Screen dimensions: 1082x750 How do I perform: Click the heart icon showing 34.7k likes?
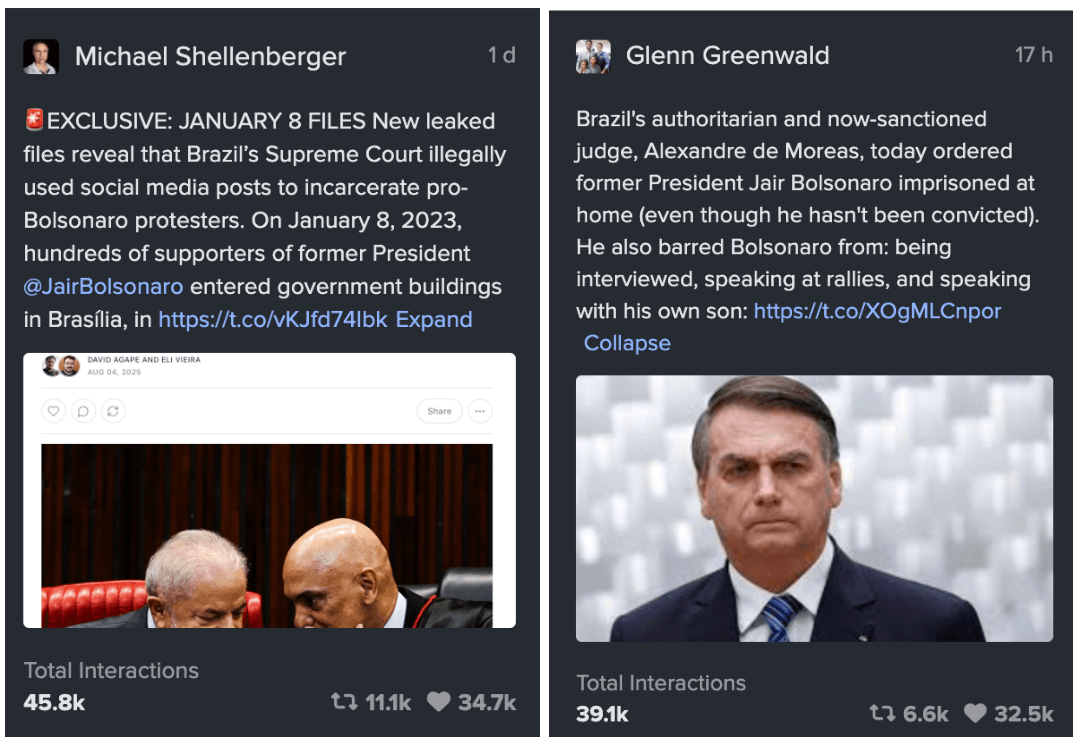point(439,702)
